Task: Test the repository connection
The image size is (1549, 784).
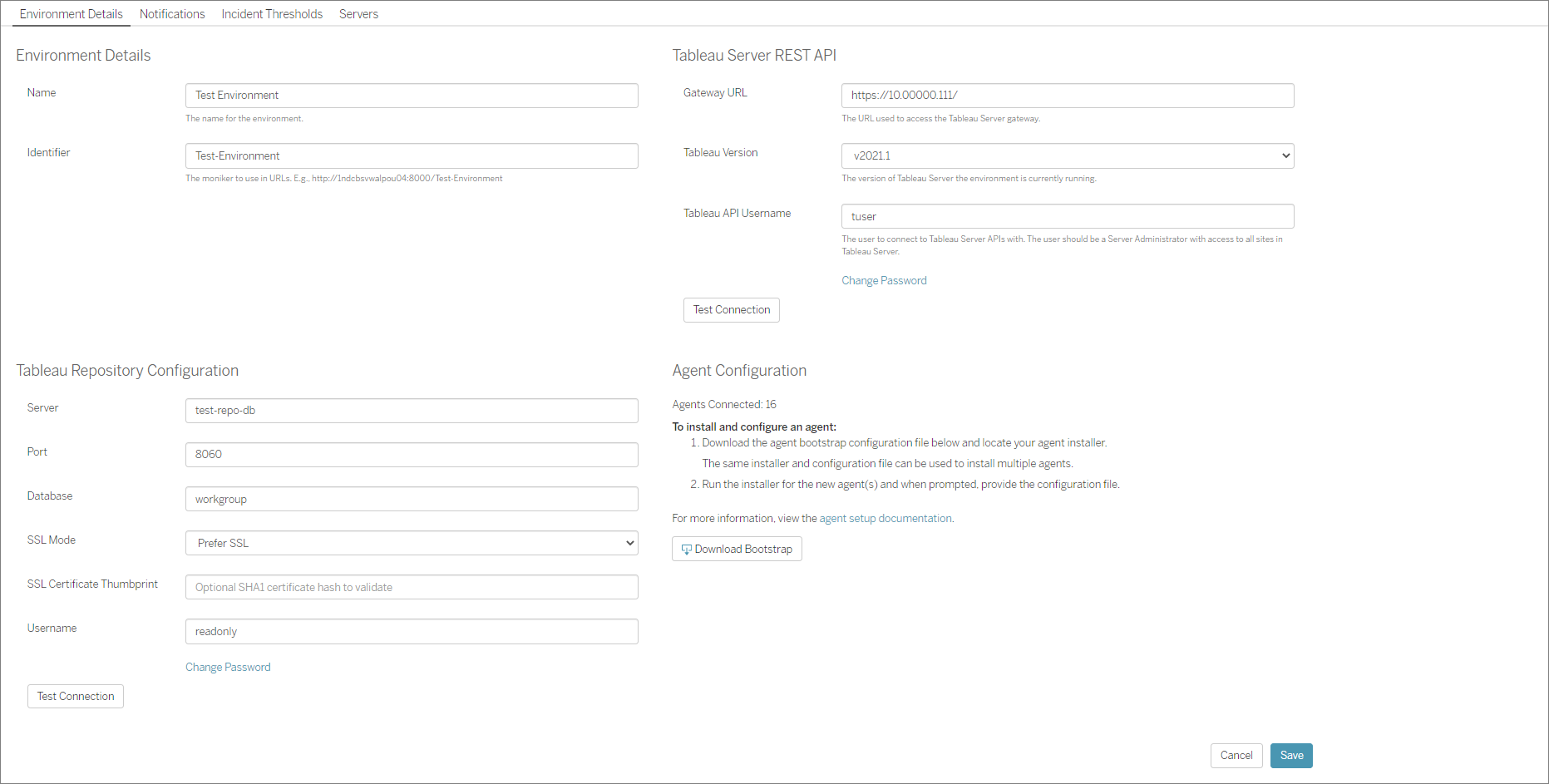Action: point(76,696)
